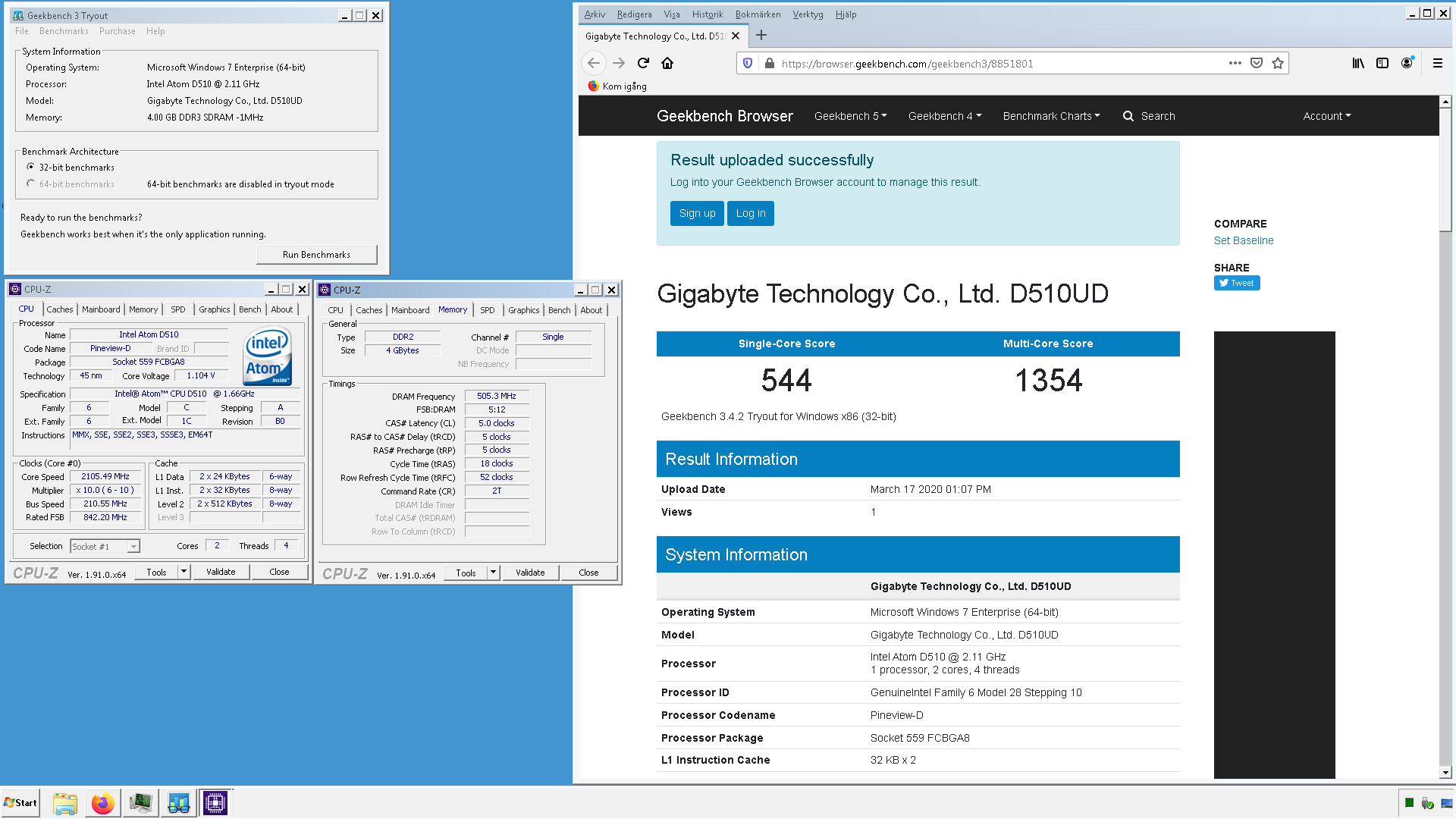1456x819 pixels.
Task: Click Validate in left CPU-Z window
Action: coord(221,572)
